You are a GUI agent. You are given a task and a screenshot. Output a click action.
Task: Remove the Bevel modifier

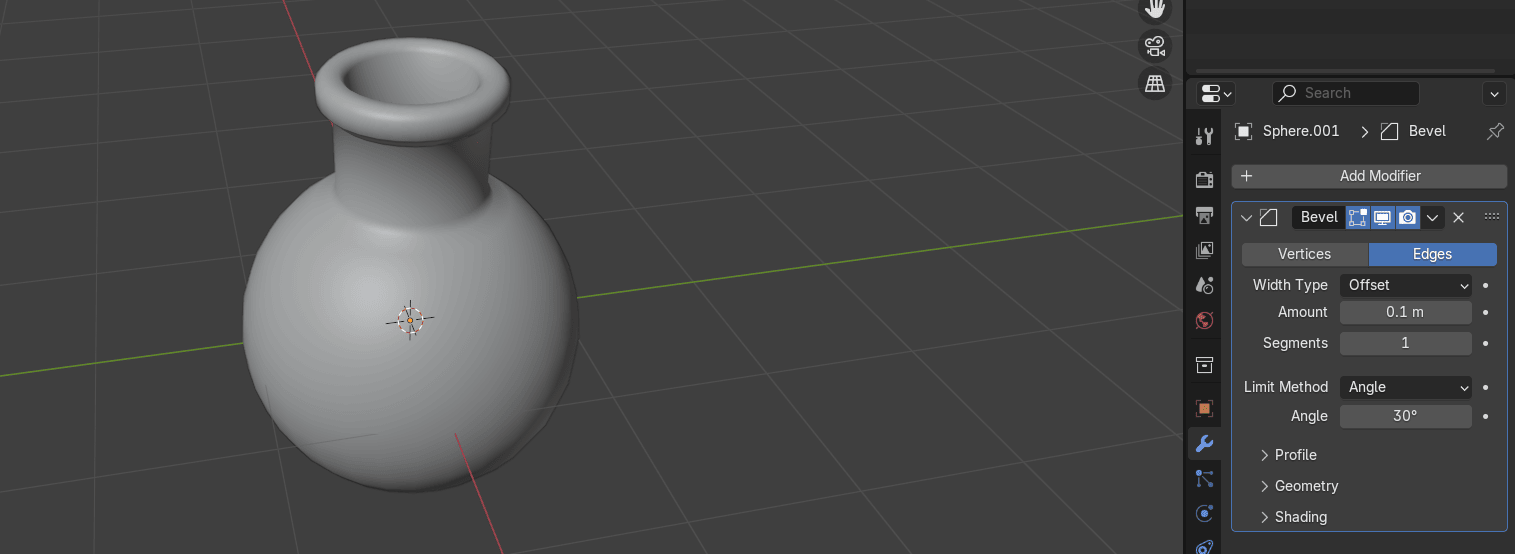[1458, 217]
